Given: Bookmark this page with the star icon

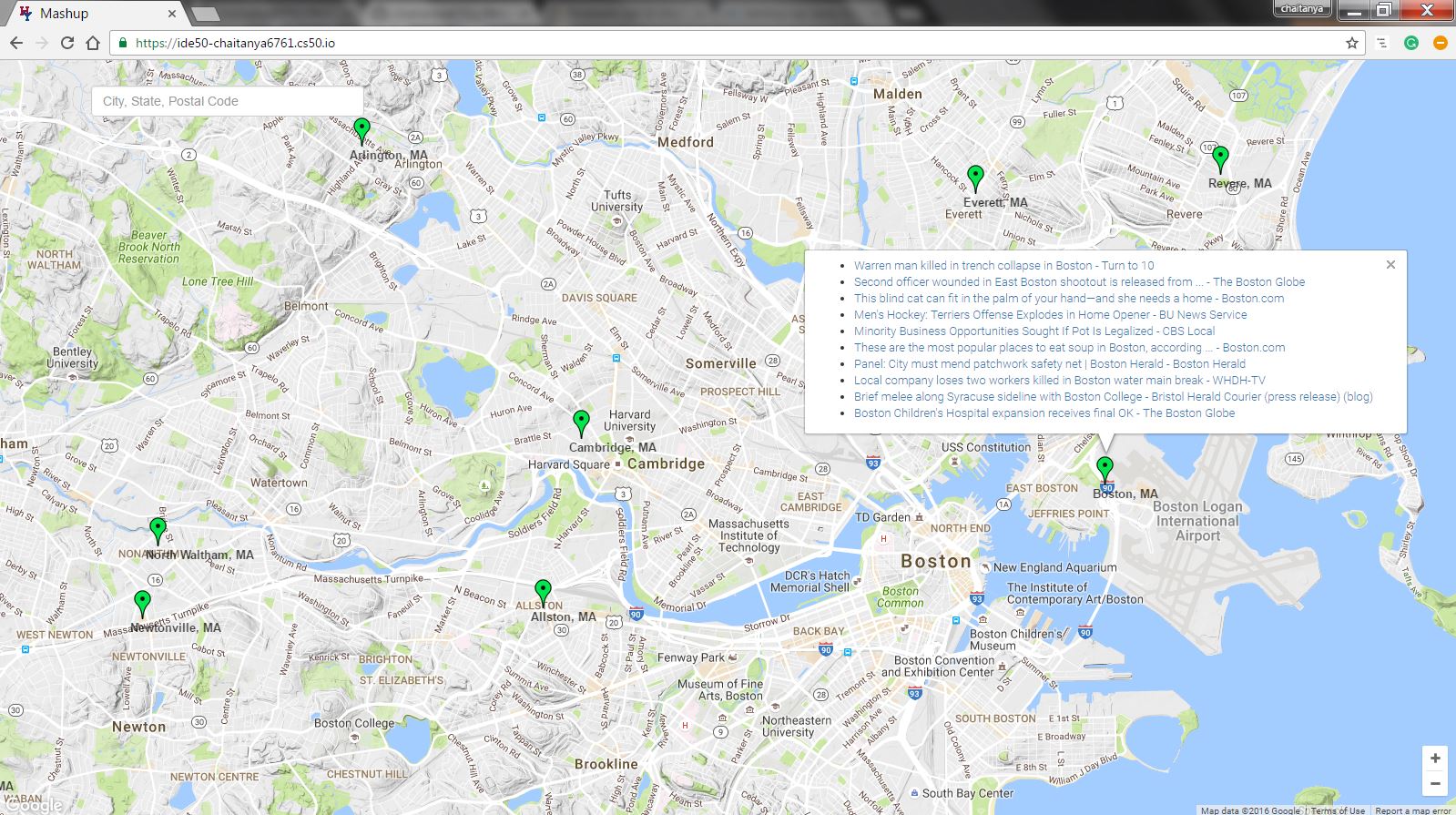Looking at the screenshot, I should coord(1352,43).
